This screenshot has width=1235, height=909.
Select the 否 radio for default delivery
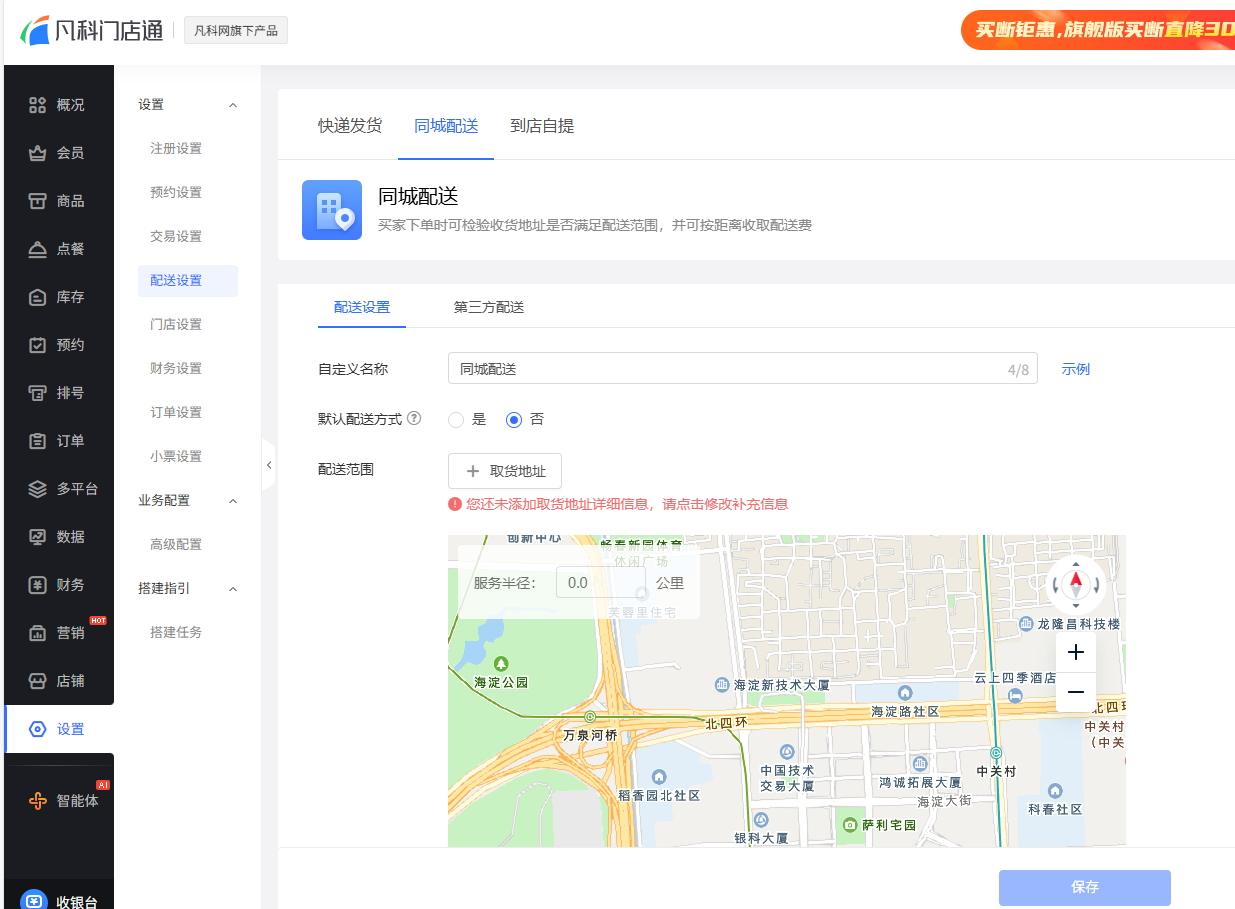pos(514,420)
